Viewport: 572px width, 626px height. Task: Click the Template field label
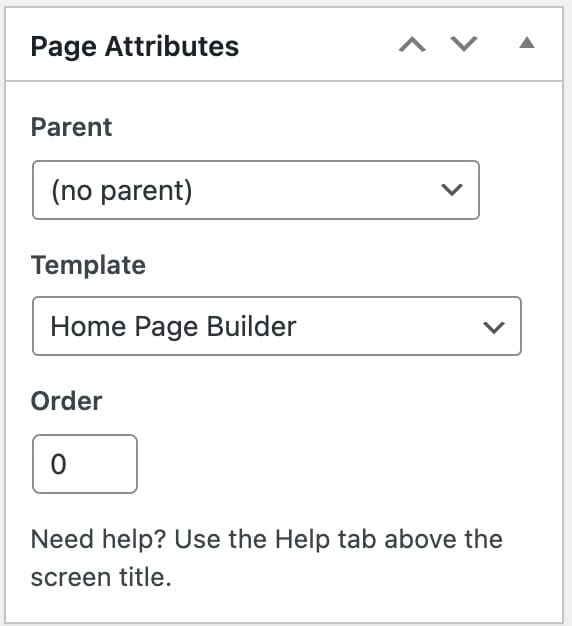88,265
